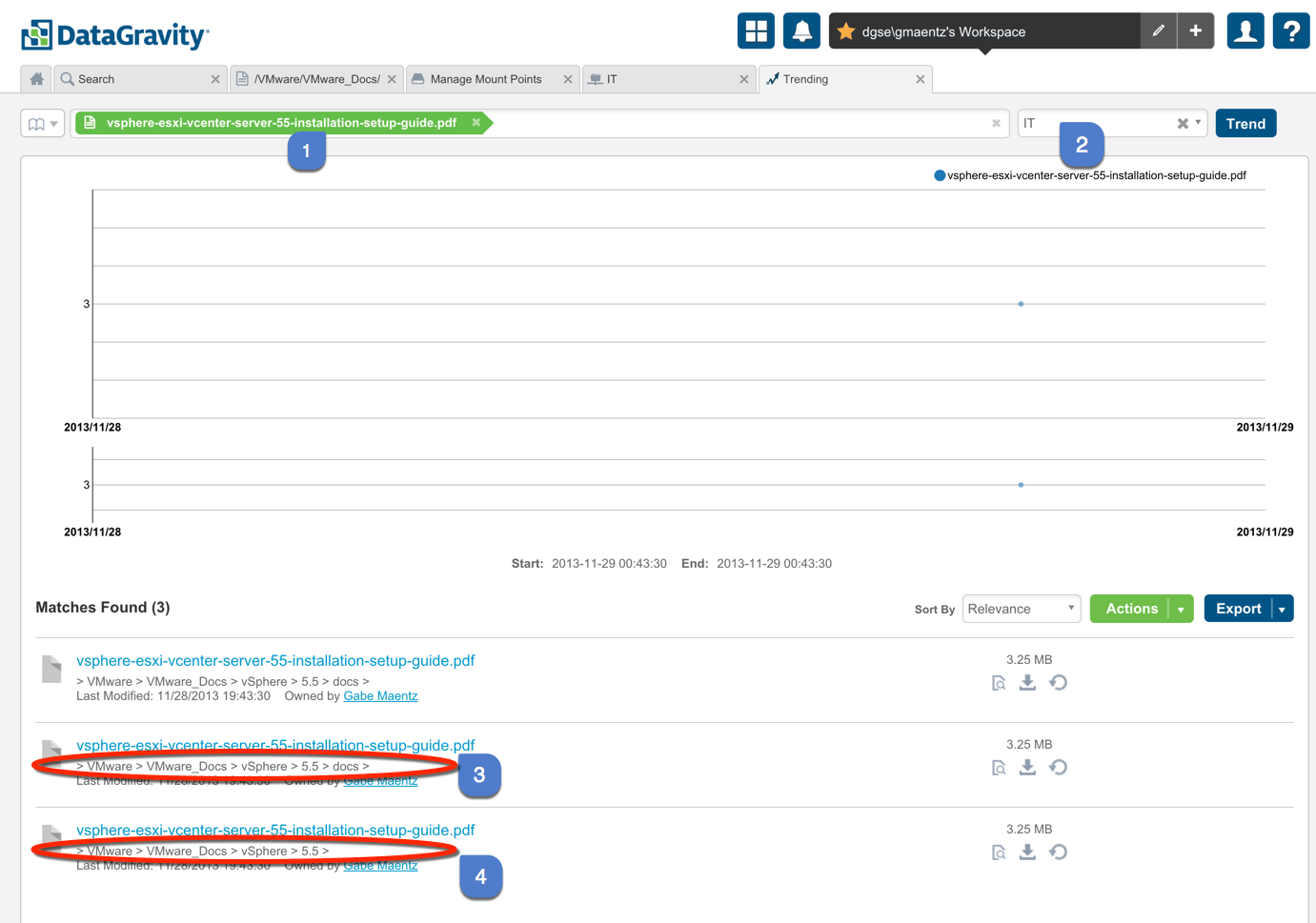Viewport: 1316px width, 923px height.
Task: Restore the second matched pdf result
Action: [1058, 768]
